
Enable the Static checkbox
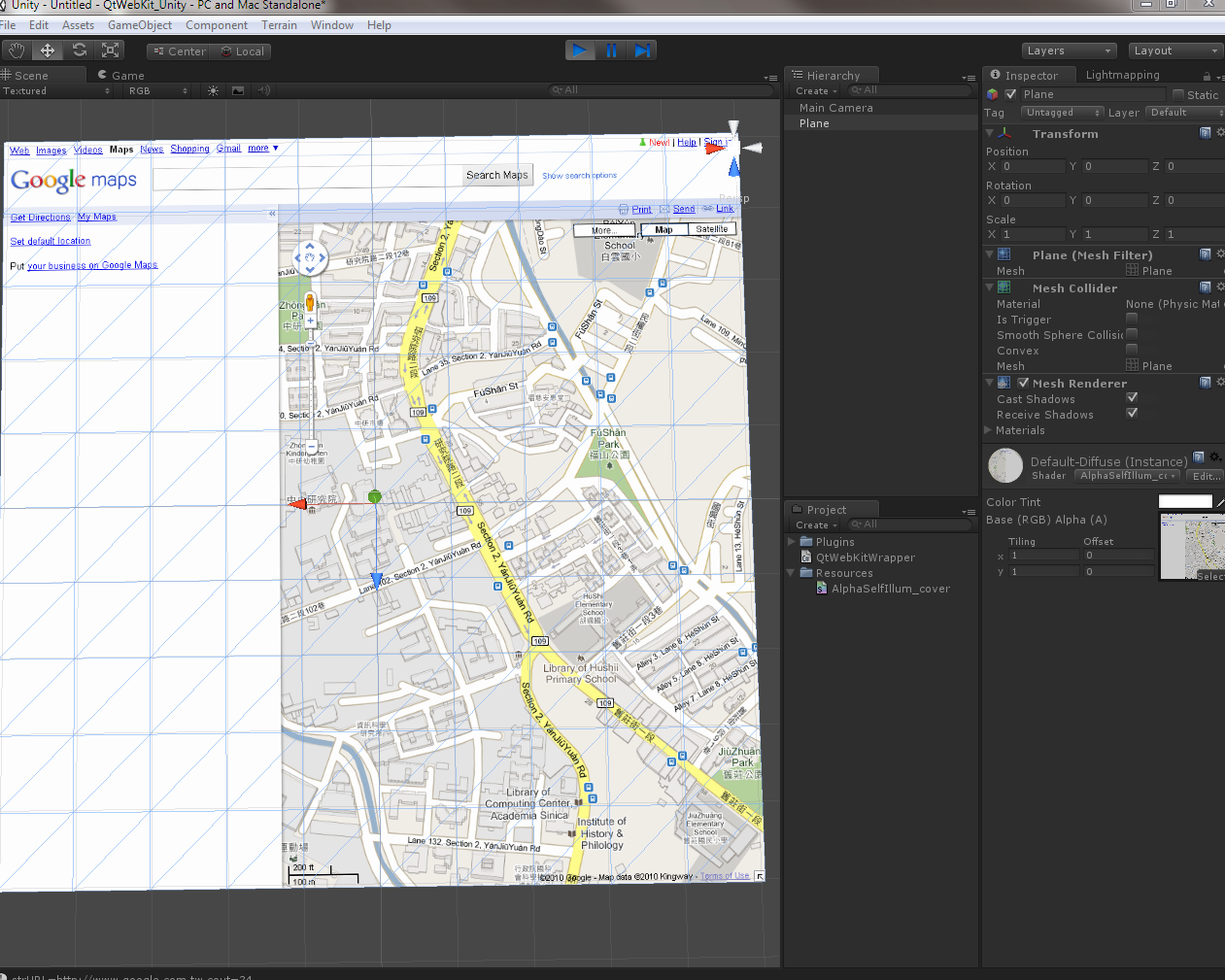pyautogui.click(x=1178, y=94)
